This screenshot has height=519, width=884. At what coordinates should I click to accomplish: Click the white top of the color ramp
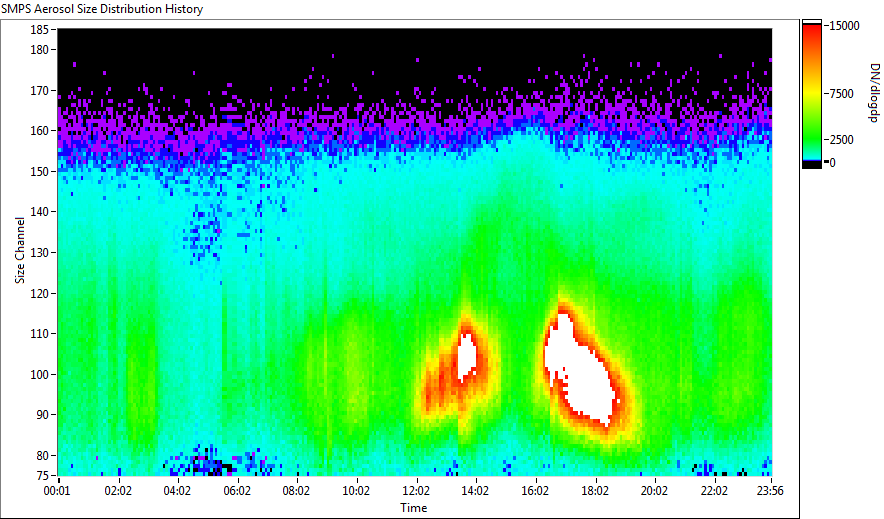pos(812,23)
